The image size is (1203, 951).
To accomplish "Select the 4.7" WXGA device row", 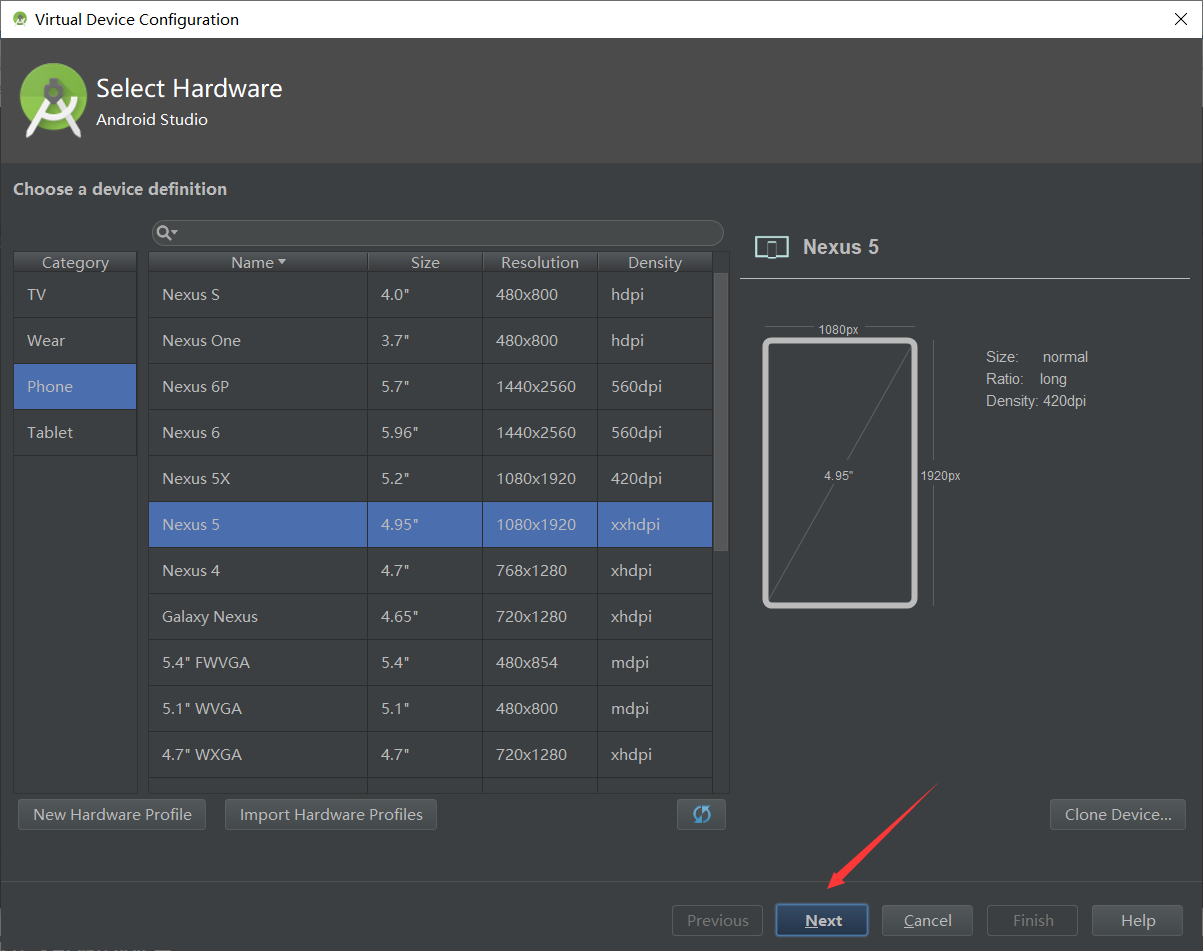I will click(431, 755).
